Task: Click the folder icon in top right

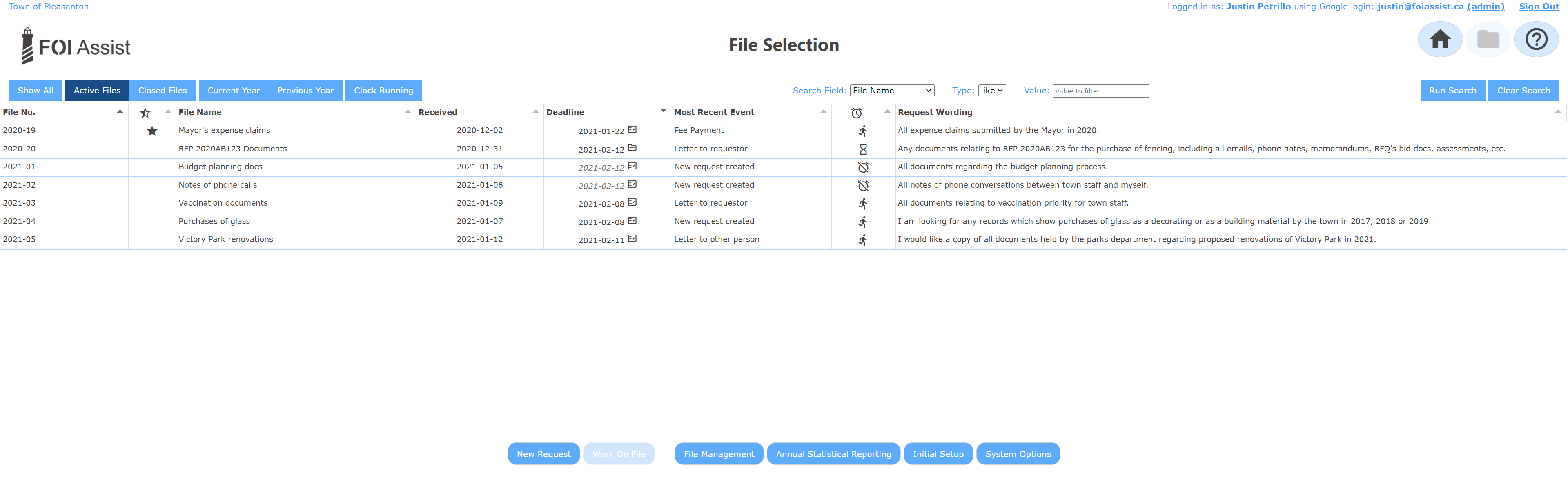Action: 1488,38
